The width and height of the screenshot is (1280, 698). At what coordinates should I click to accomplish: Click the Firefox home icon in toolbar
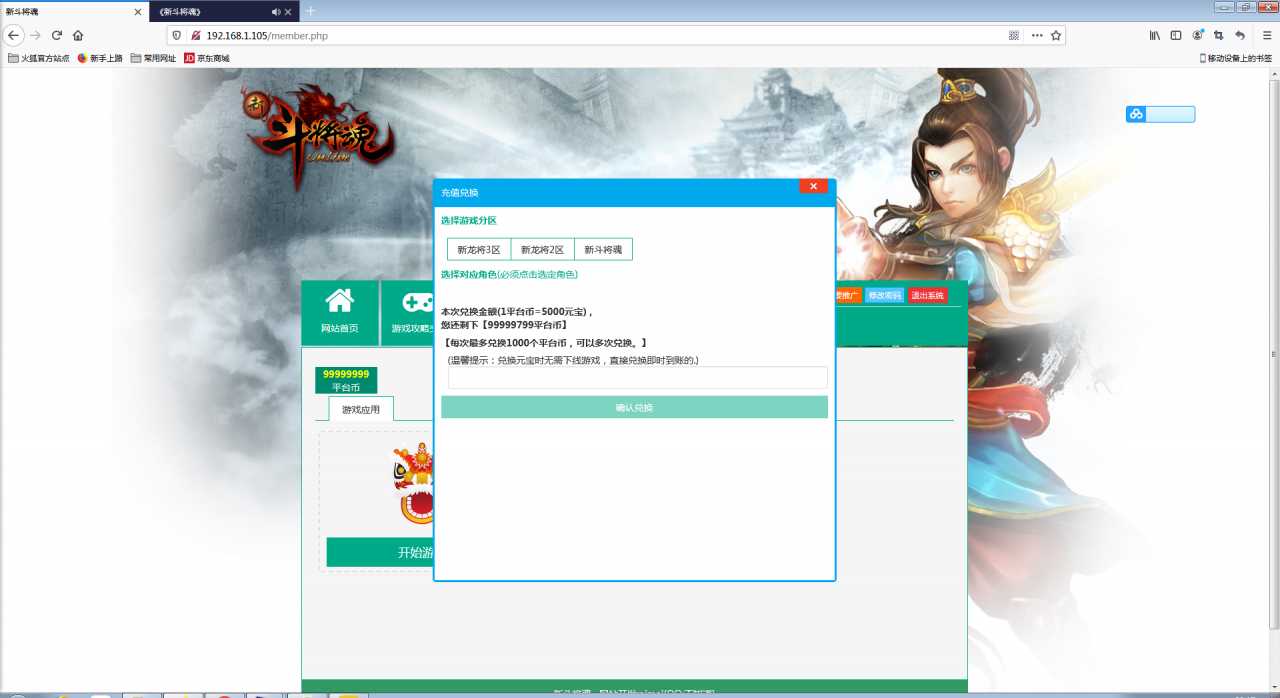coord(78,35)
